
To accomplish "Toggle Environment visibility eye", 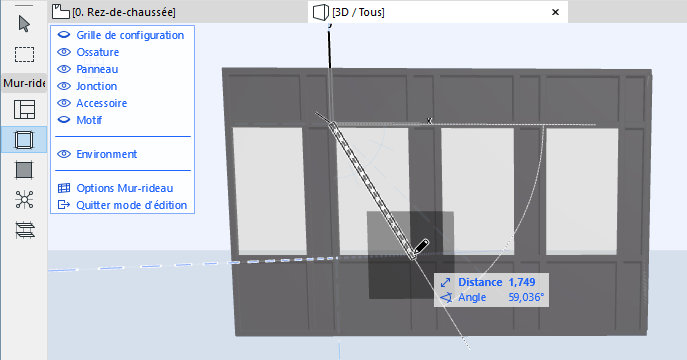I will (x=64, y=154).
